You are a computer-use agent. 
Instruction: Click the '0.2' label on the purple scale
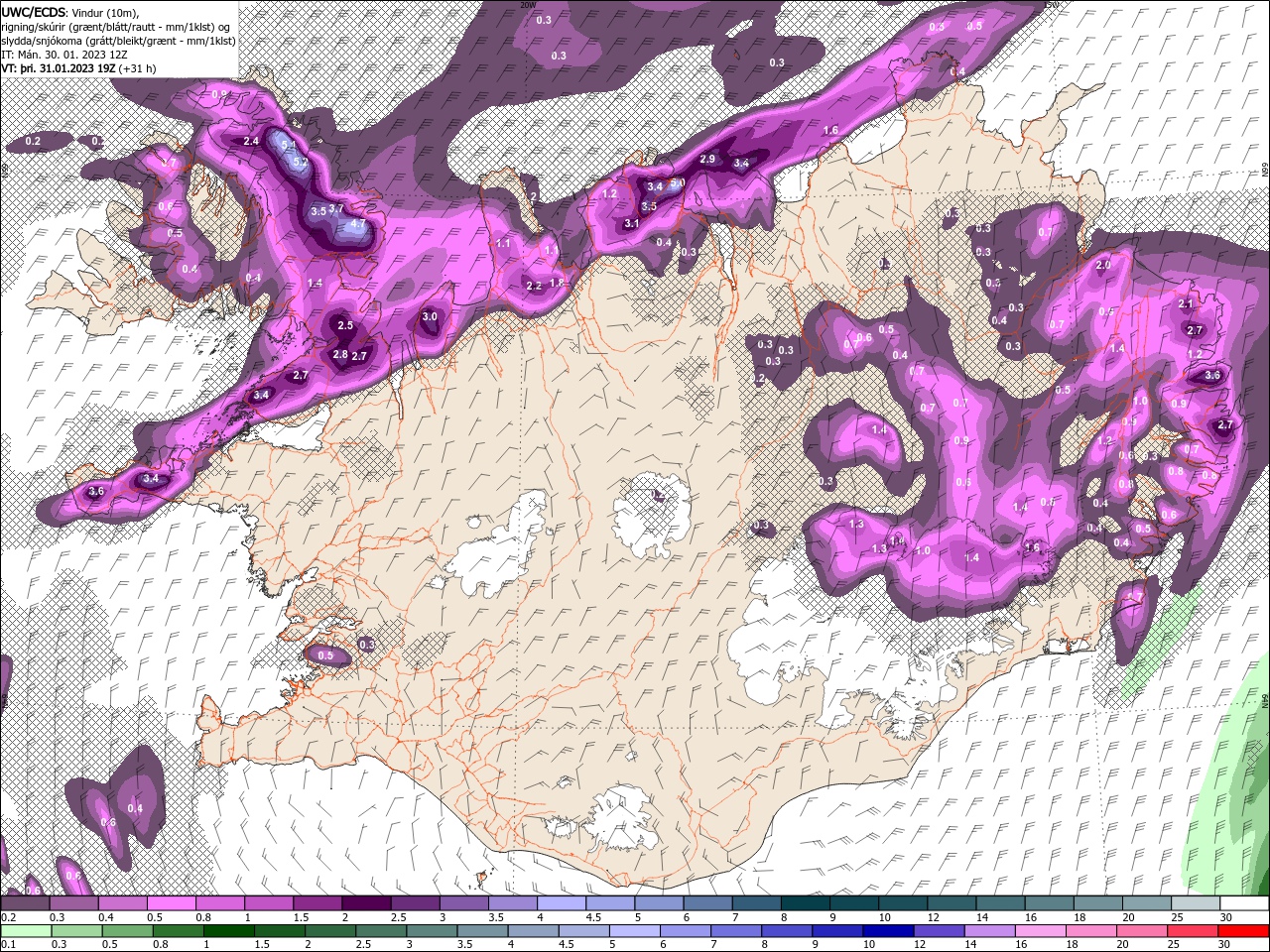[8, 917]
